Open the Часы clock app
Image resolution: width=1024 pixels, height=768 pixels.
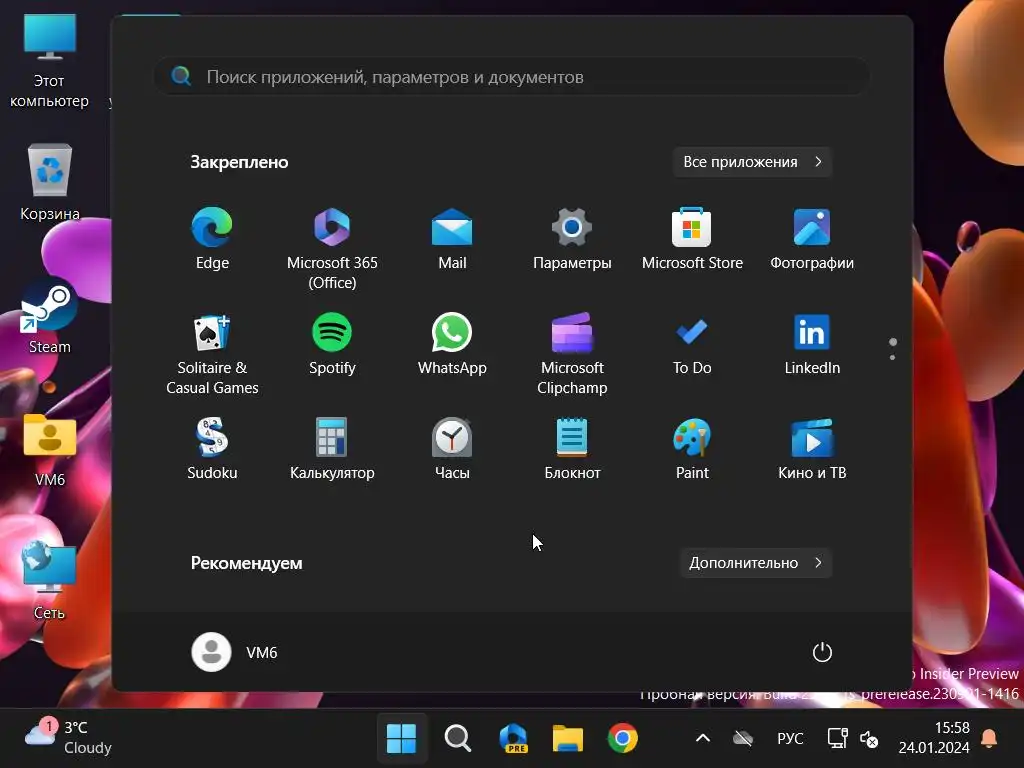(452, 449)
